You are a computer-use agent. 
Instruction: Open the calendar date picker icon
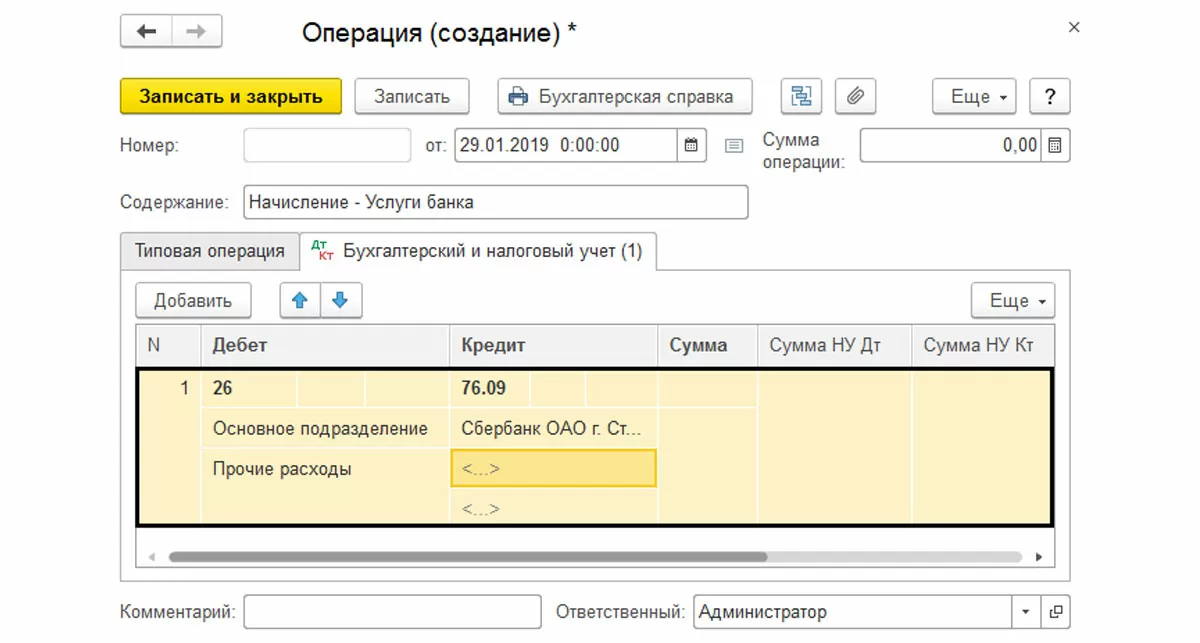coord(691,145)
